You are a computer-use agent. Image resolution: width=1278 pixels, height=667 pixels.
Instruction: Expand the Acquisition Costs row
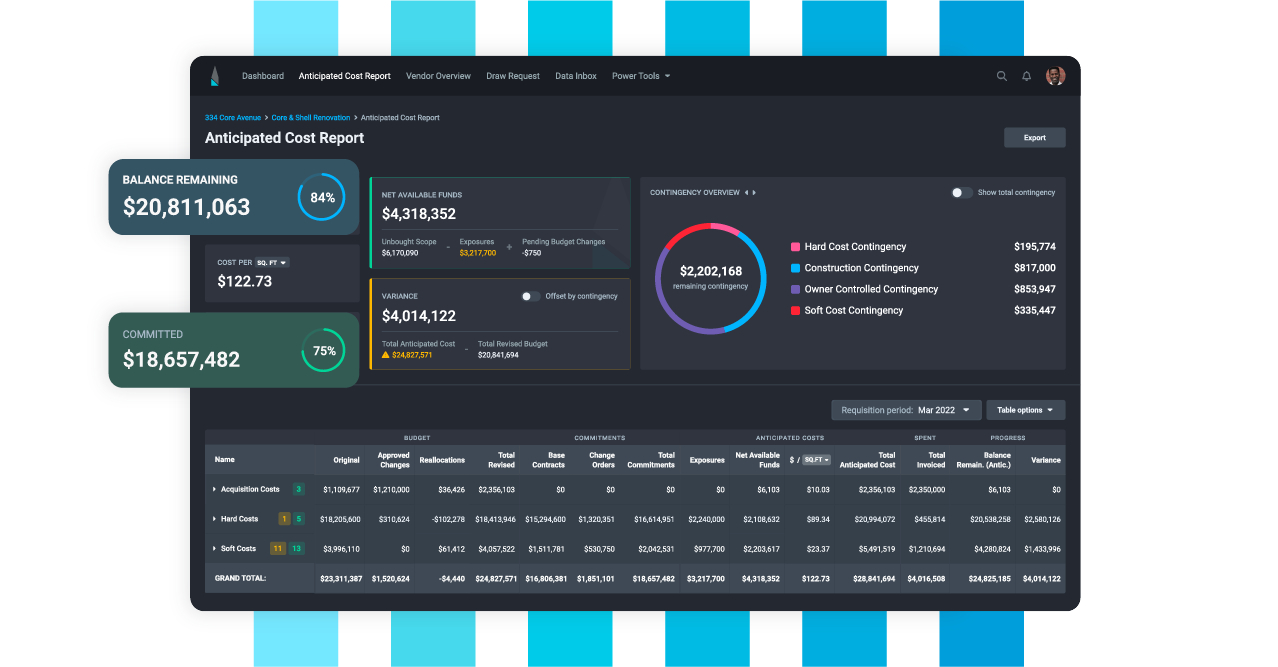pyautogui.click(x=215, y=489)
